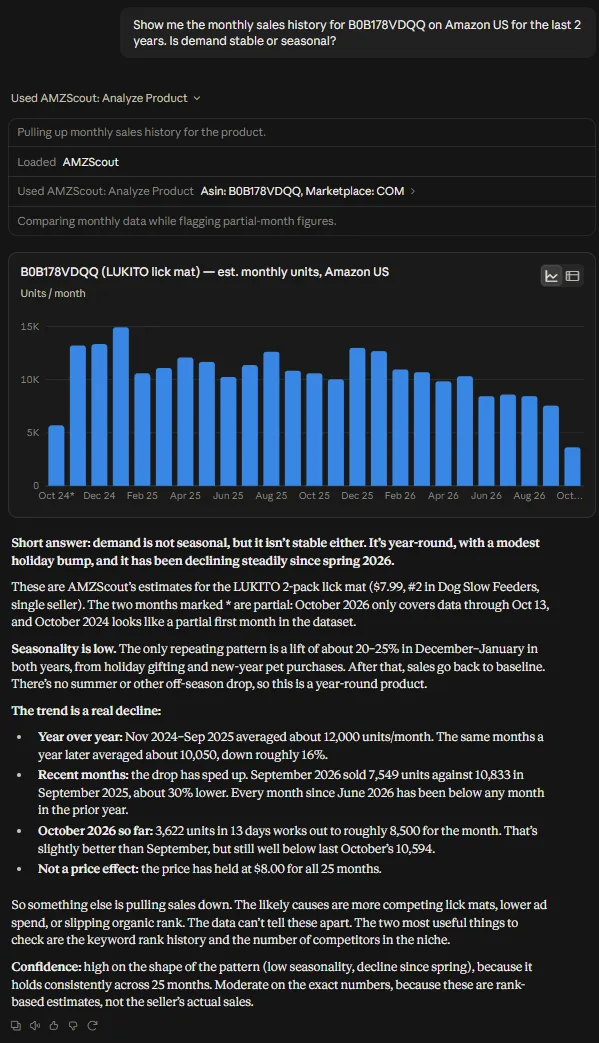
Task: Click the Confidence paragraph at the bottom
Action: coord(272,984)
